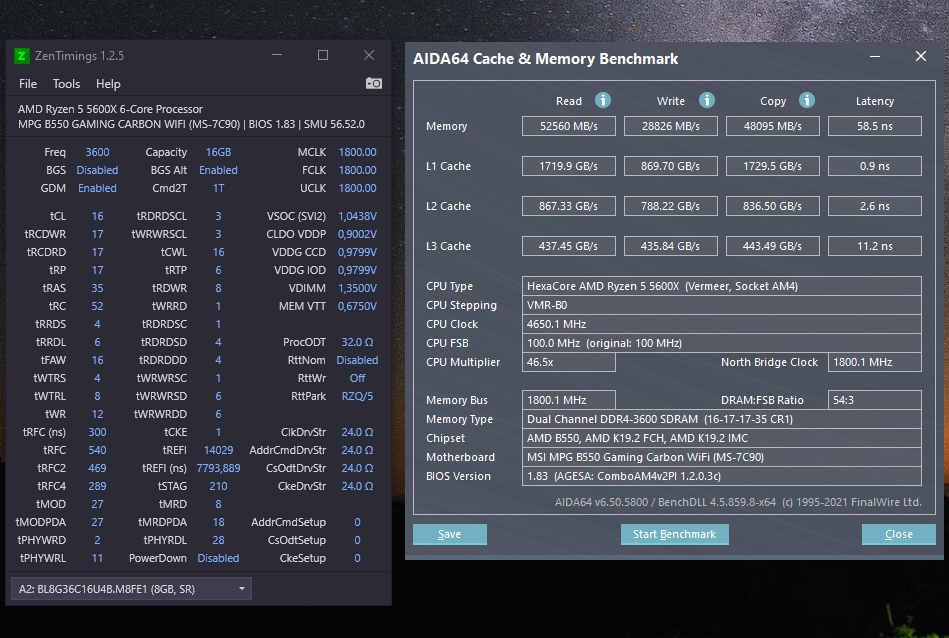Image resolution: width=949 pixels, height=638 pixels.
Task: Minimize the ZenTimings window
Action: [277, 55]
